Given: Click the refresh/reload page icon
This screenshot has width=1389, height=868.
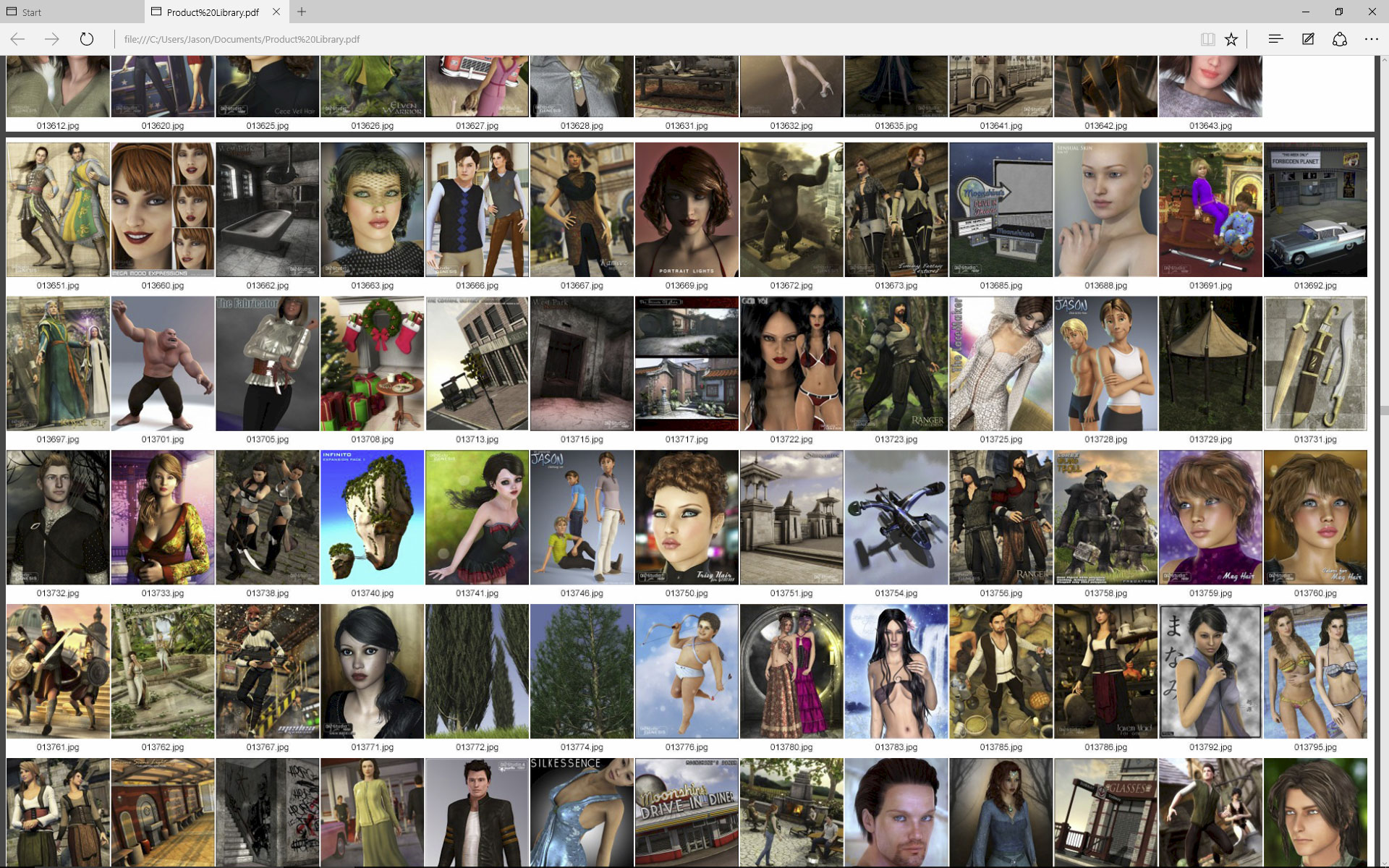Looking at the screenshot, I should tap(86, 39).
